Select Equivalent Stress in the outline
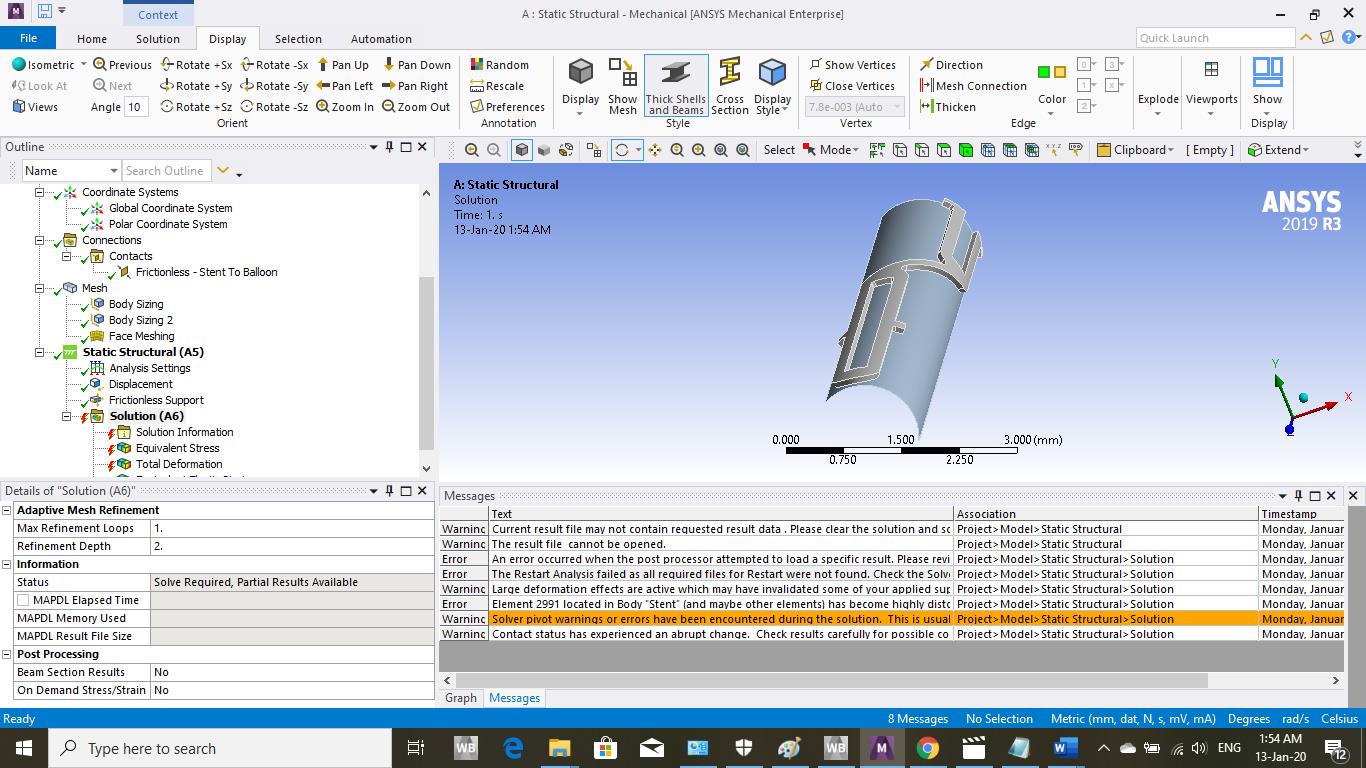The height and width of the screenshot is (768, 1366). tap(177, 448)
